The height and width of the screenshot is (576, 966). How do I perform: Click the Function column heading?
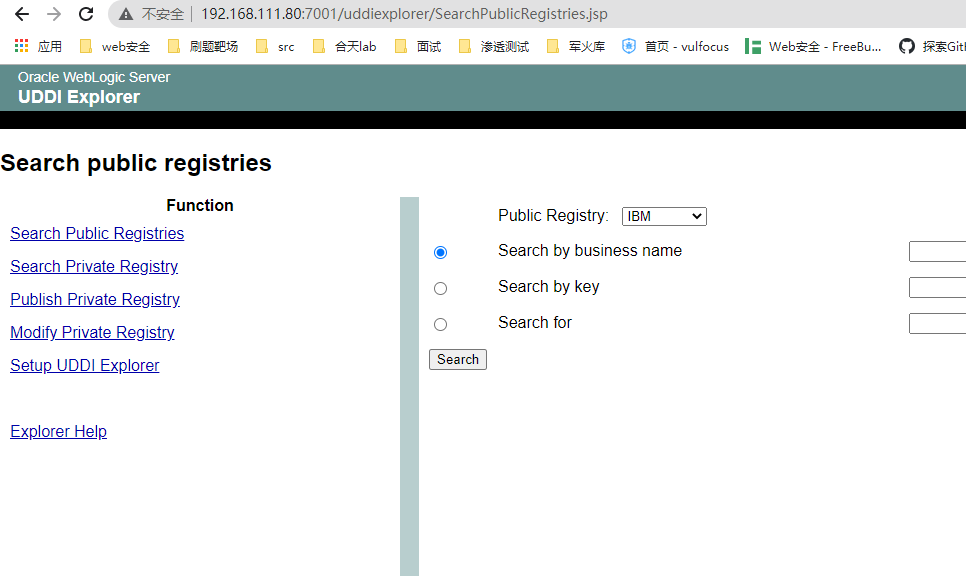(x=200, y=205)
